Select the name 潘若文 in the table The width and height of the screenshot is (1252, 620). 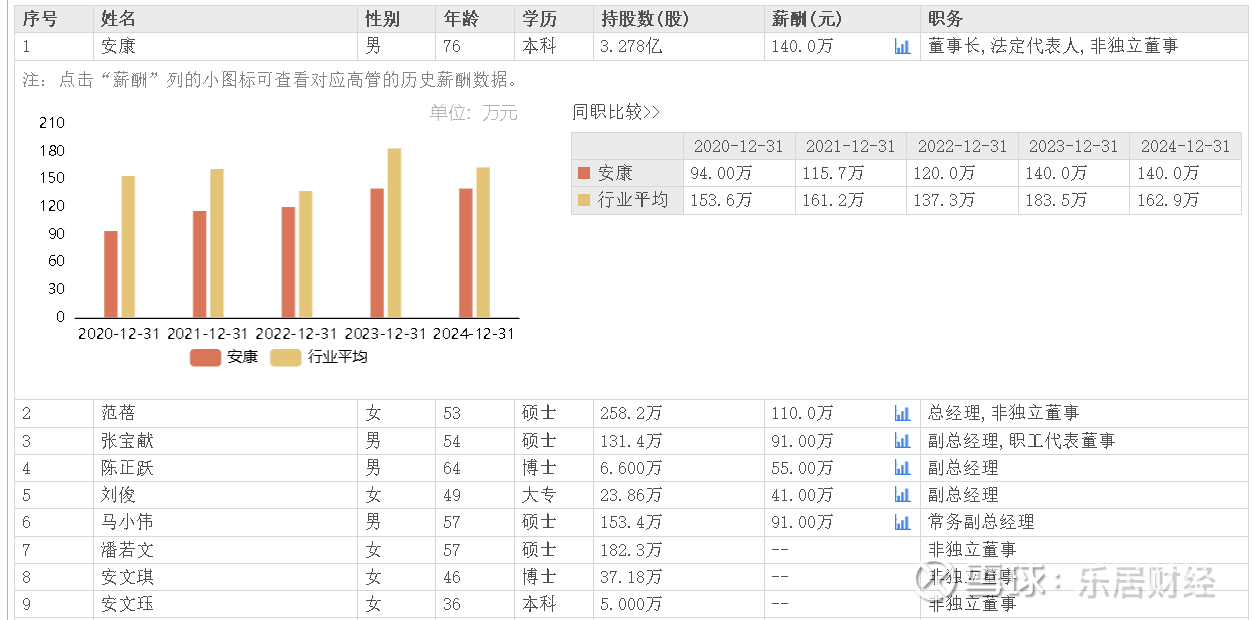click(127, 550)
